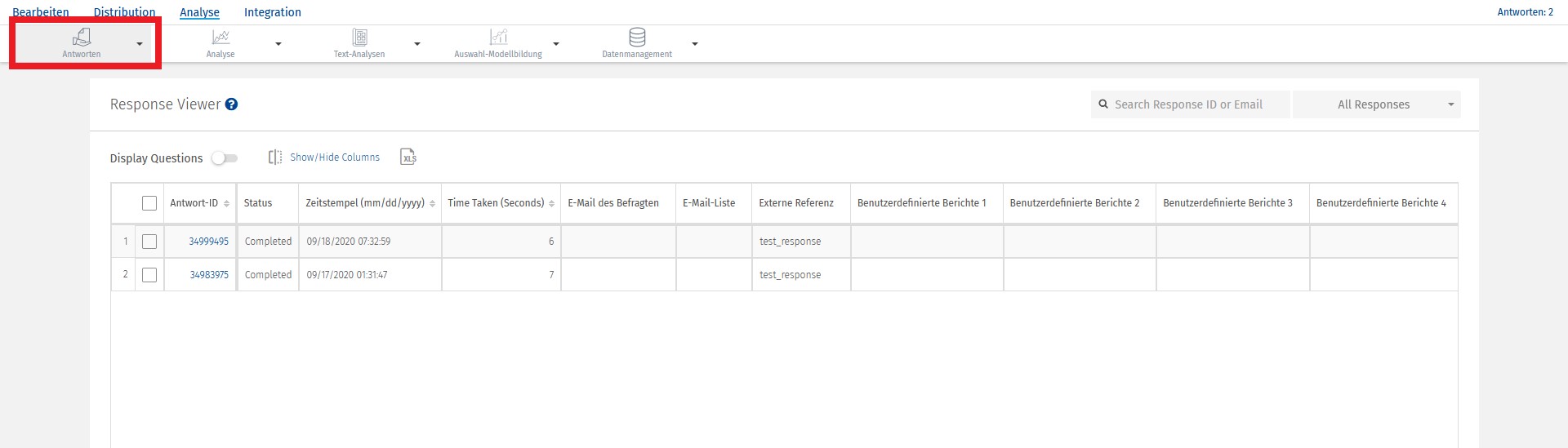Screen dimensions: 1568x448
Task: Click the Externe Referenz column header
Action: pos(796,203)
